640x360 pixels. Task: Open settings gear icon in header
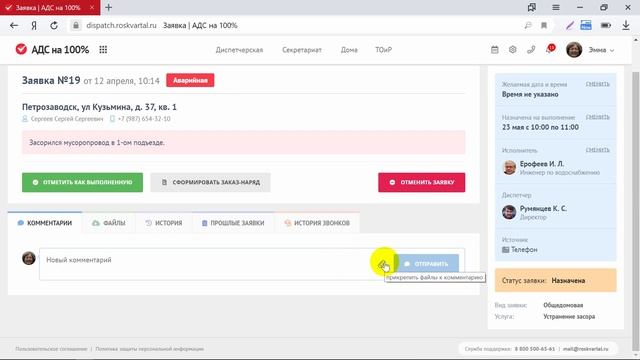pyautogui.click(x=513, y=50)
